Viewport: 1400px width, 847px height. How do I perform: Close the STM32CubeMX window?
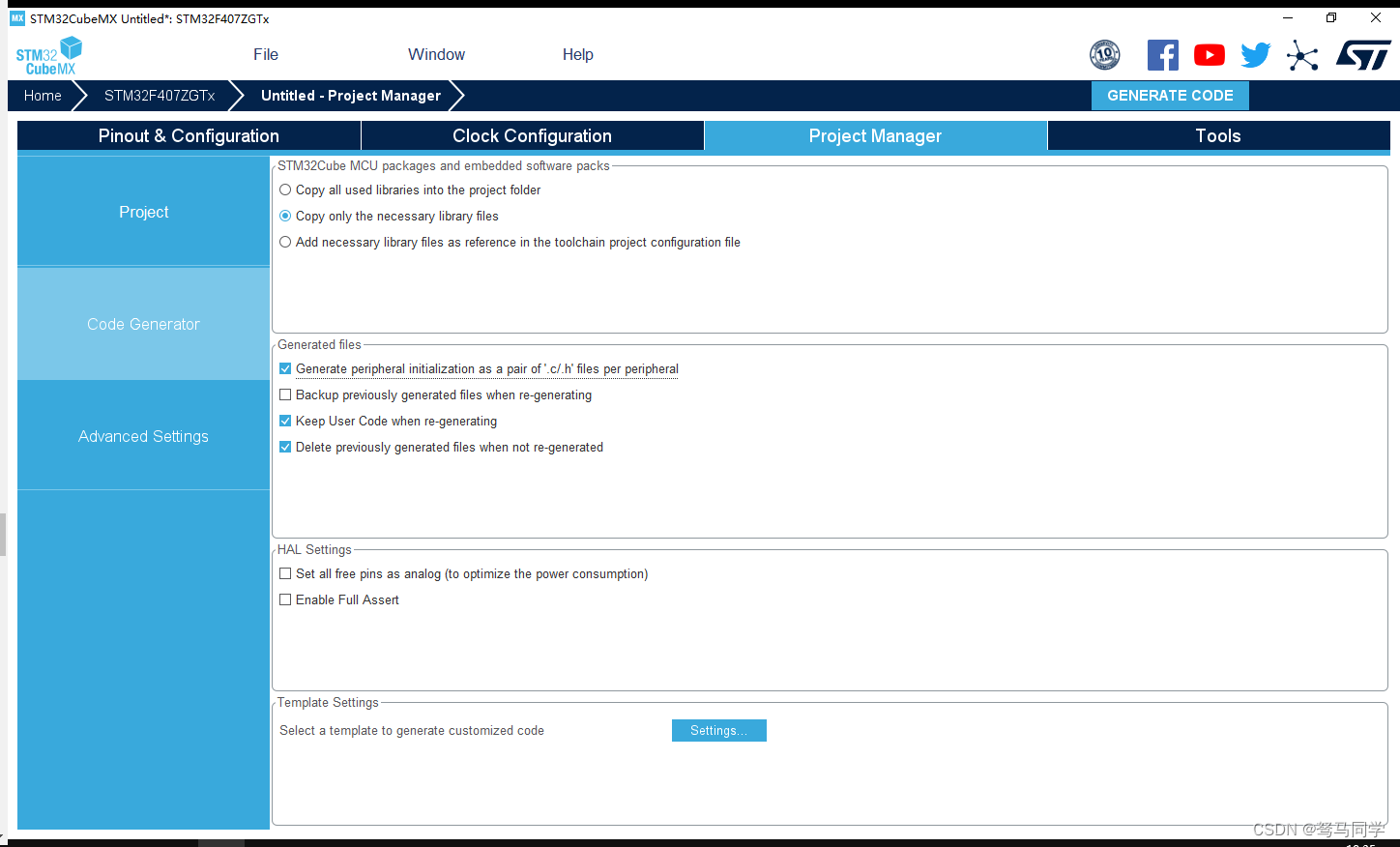[1376, 18]
